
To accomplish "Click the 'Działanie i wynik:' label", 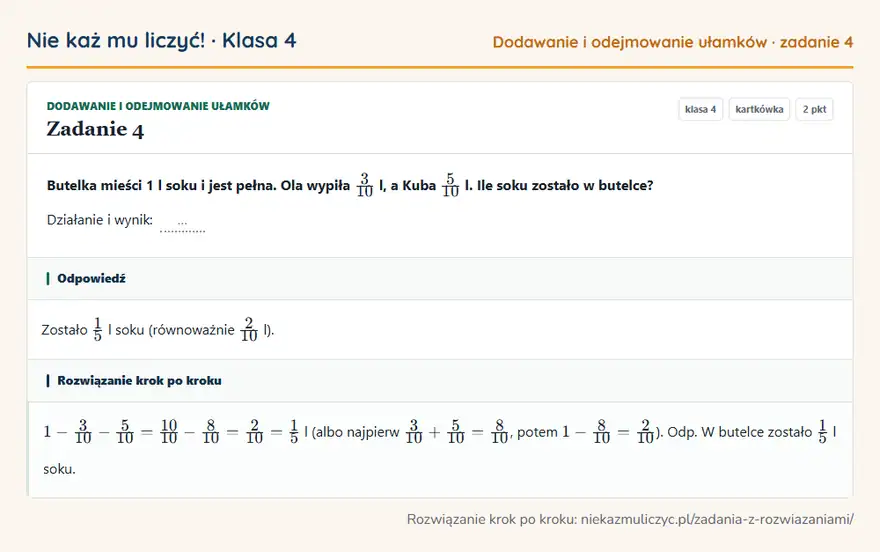I will tap(100, 220).
